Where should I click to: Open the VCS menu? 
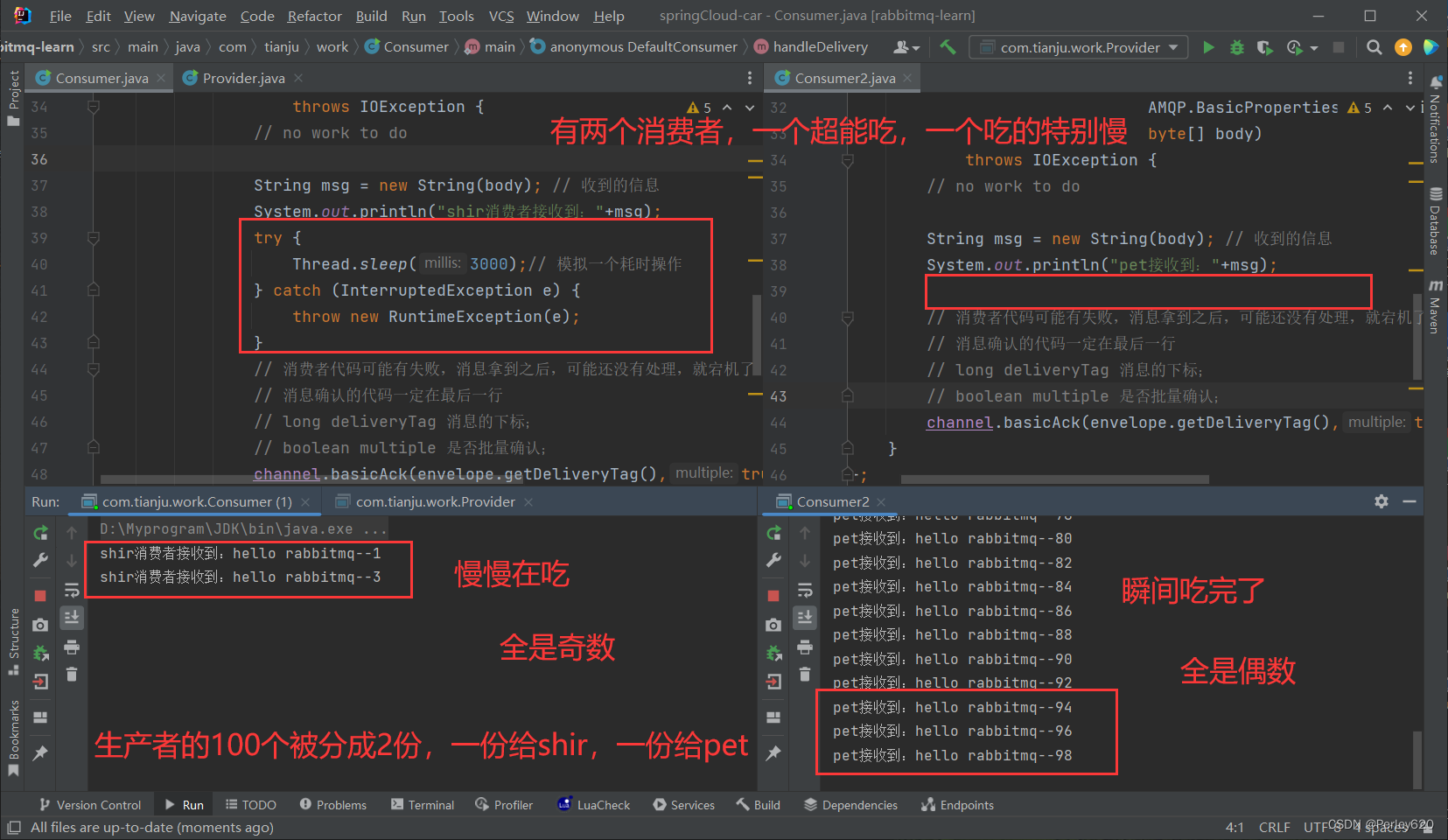(501, 16)
